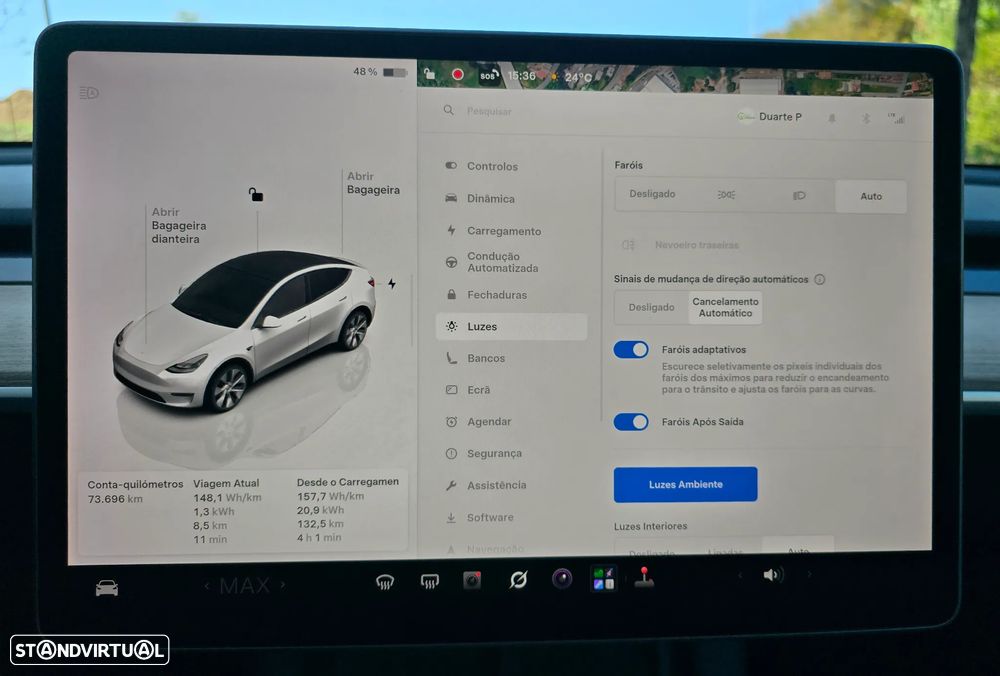Open the purple camera app icon
This screenshot has width=1000, height=676.
[x=562, y=579]
